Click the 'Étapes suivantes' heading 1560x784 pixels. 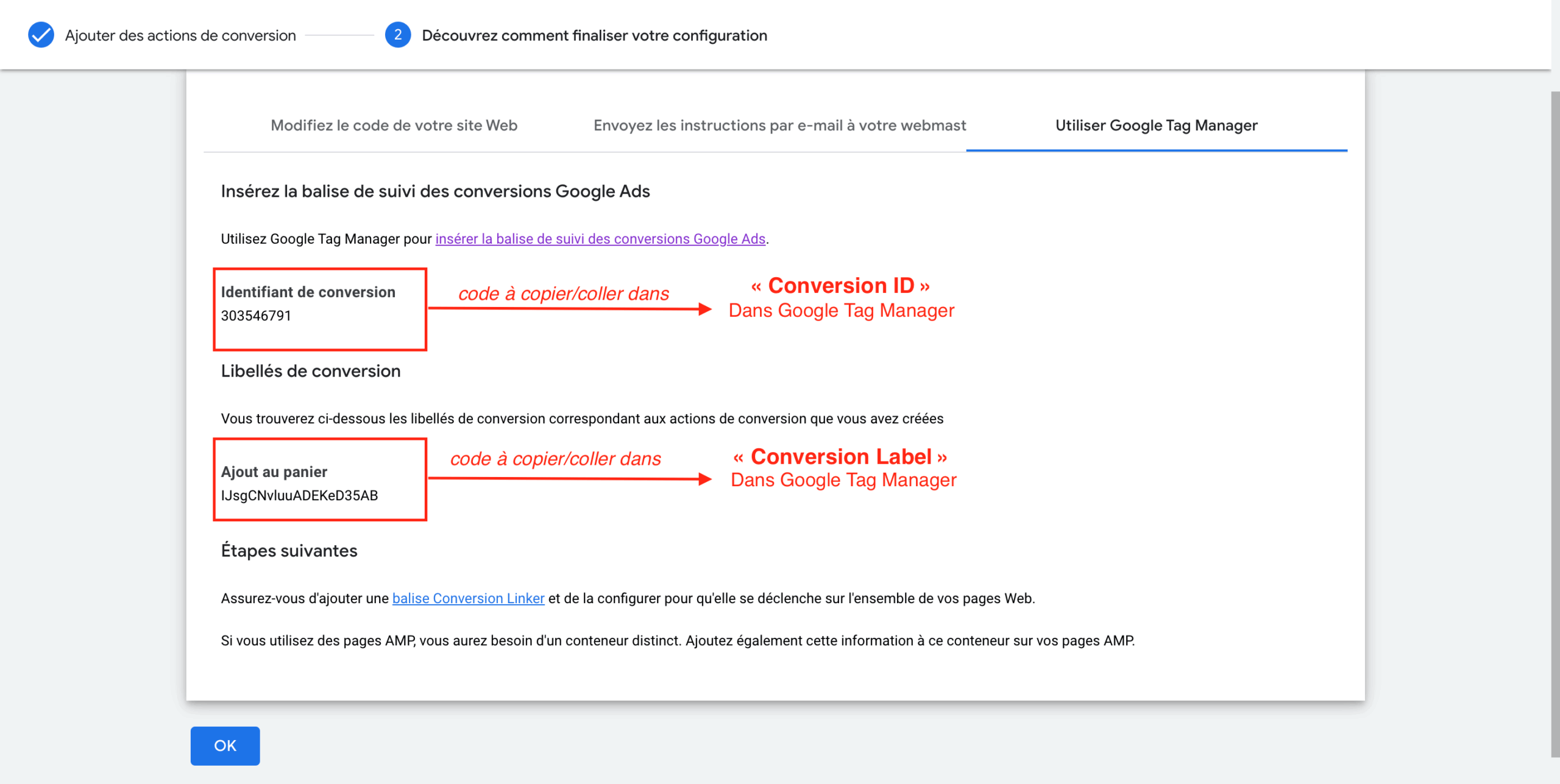(289, 551)
